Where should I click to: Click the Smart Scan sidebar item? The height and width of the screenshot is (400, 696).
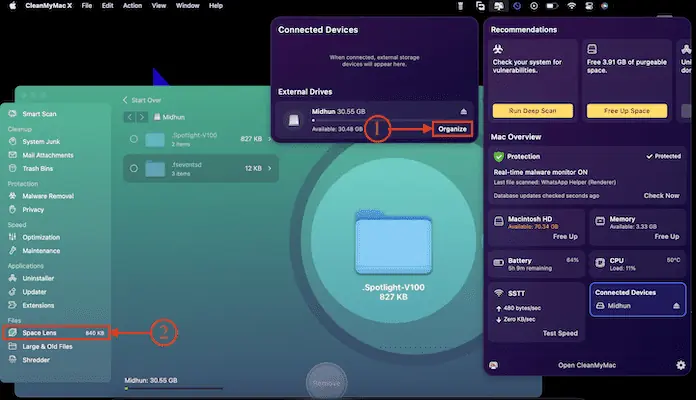[x=39, y=115]
